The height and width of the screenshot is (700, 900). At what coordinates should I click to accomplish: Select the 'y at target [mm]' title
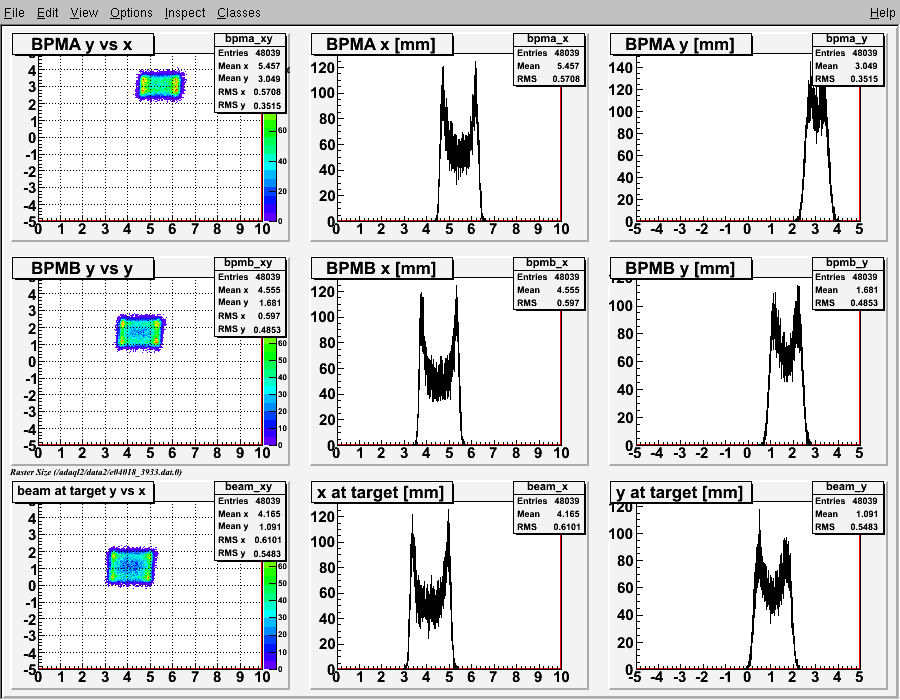(681, 492)
